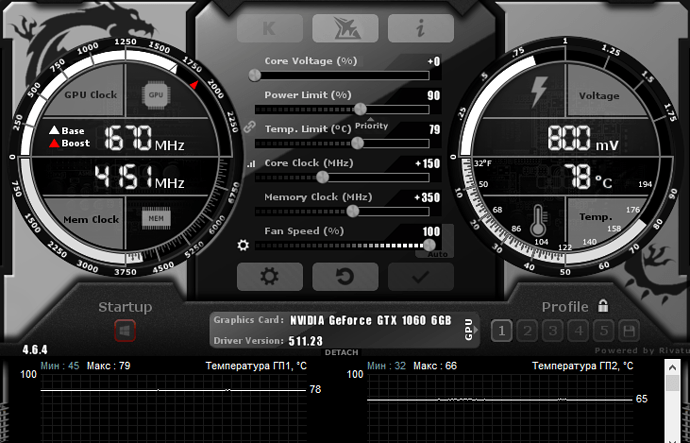Click the thermometer icon in temperature gauge
The height and width of the screenshot is (443, 690).
click(538, 220)
